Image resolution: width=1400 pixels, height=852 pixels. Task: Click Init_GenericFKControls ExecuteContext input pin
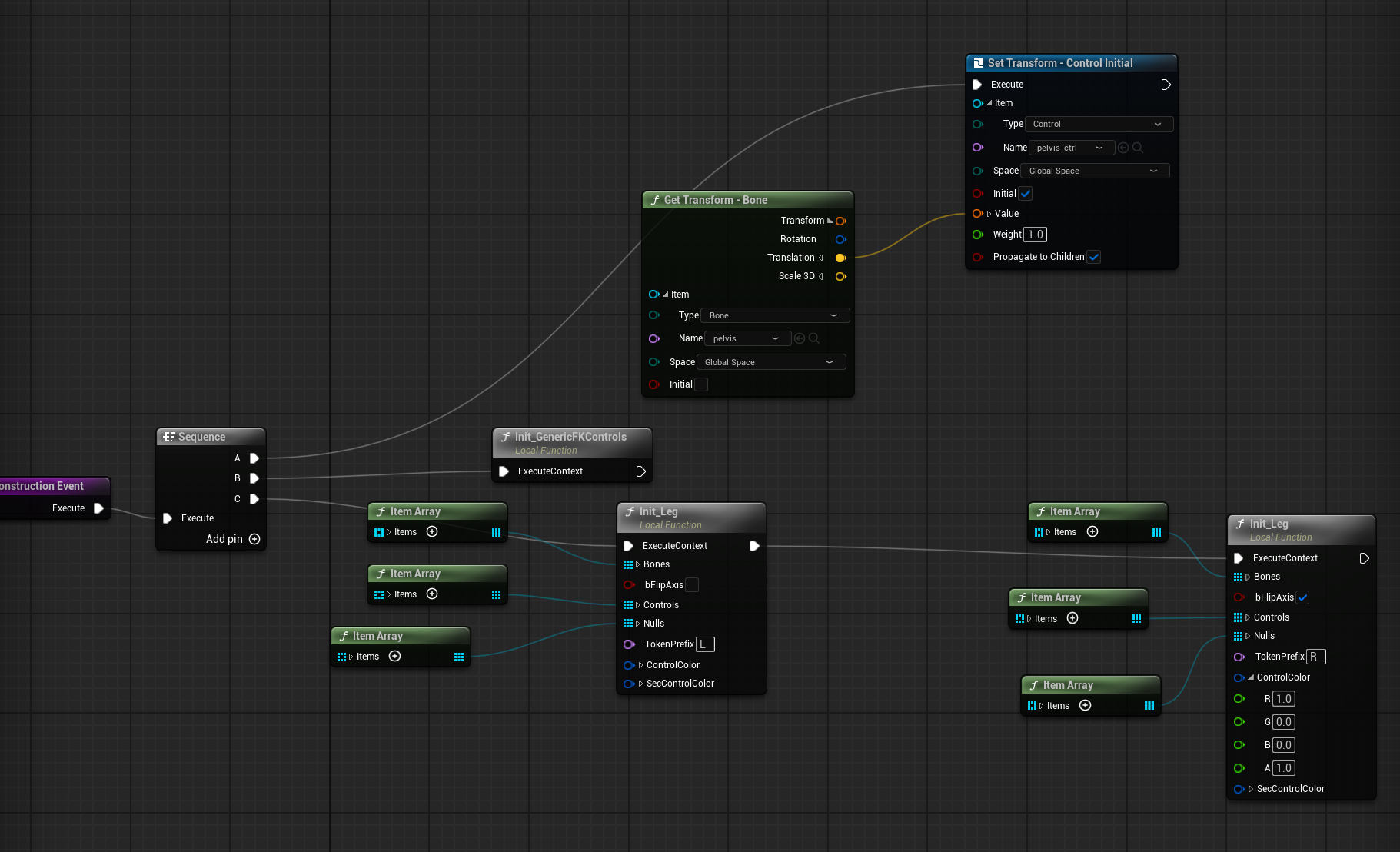[504, 471]
